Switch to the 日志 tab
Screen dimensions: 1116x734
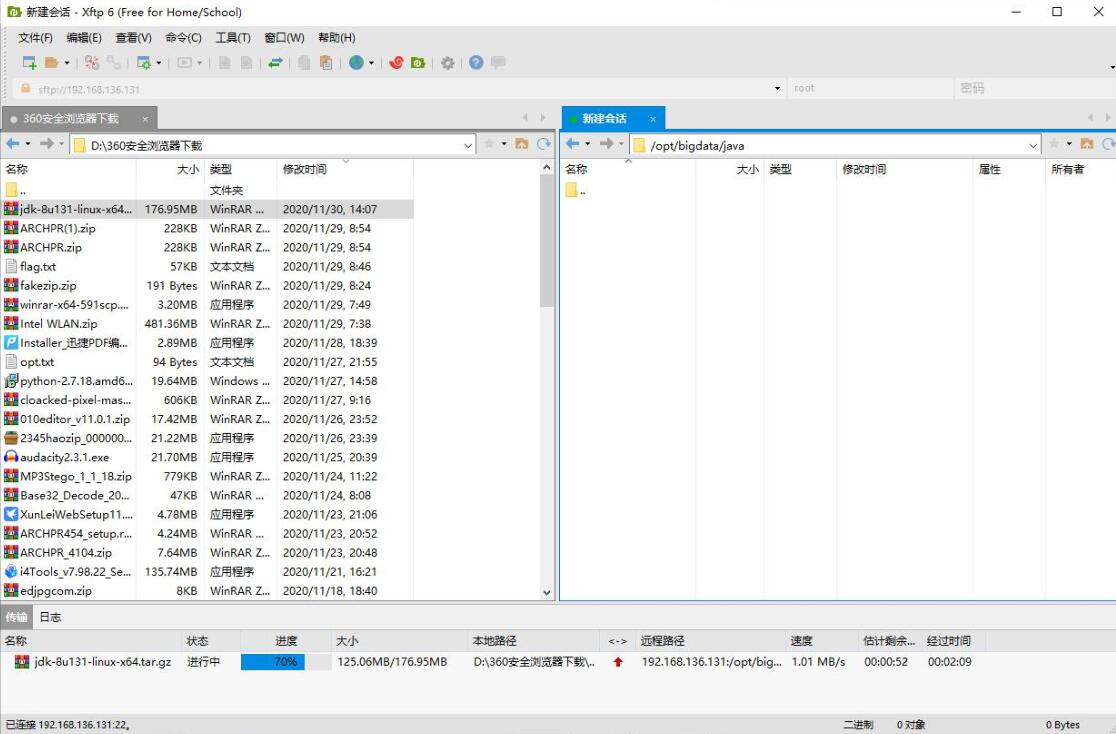[x=50, y=617]
